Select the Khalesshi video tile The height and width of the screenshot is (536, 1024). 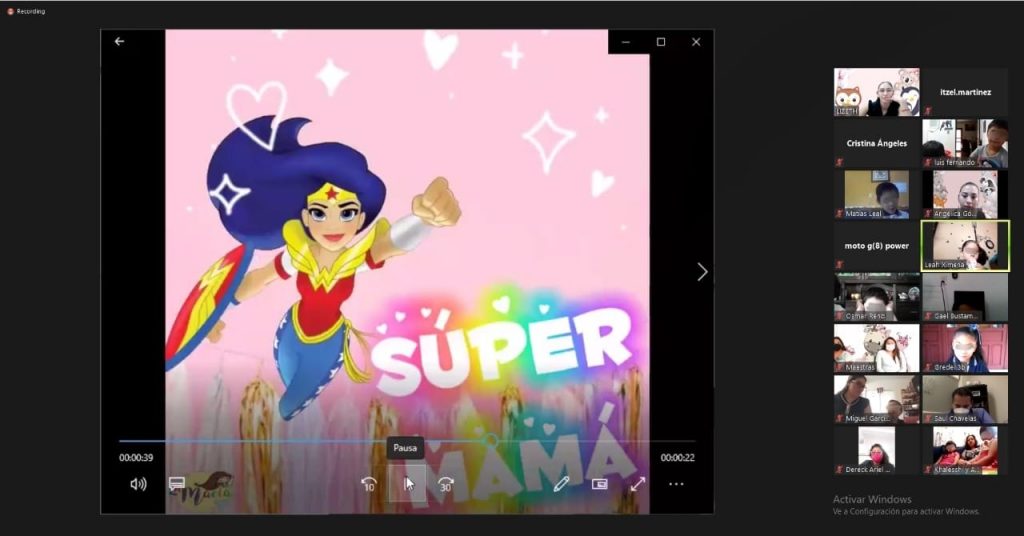tap(965, 450)
